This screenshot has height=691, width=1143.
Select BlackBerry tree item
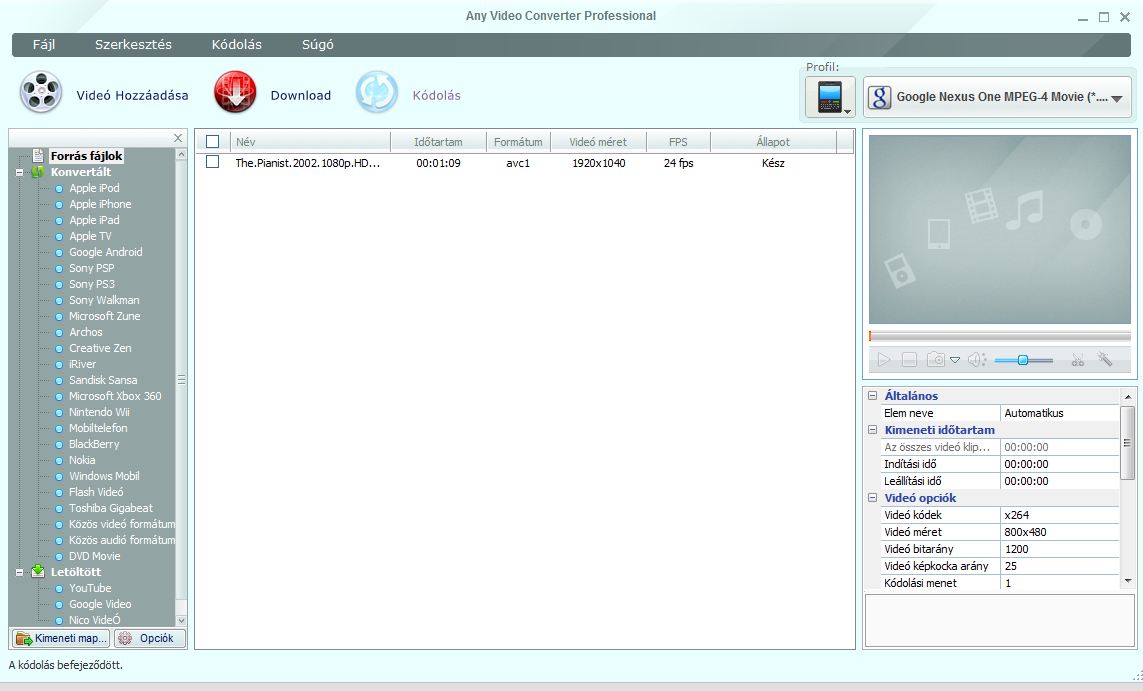coord(94,445)
